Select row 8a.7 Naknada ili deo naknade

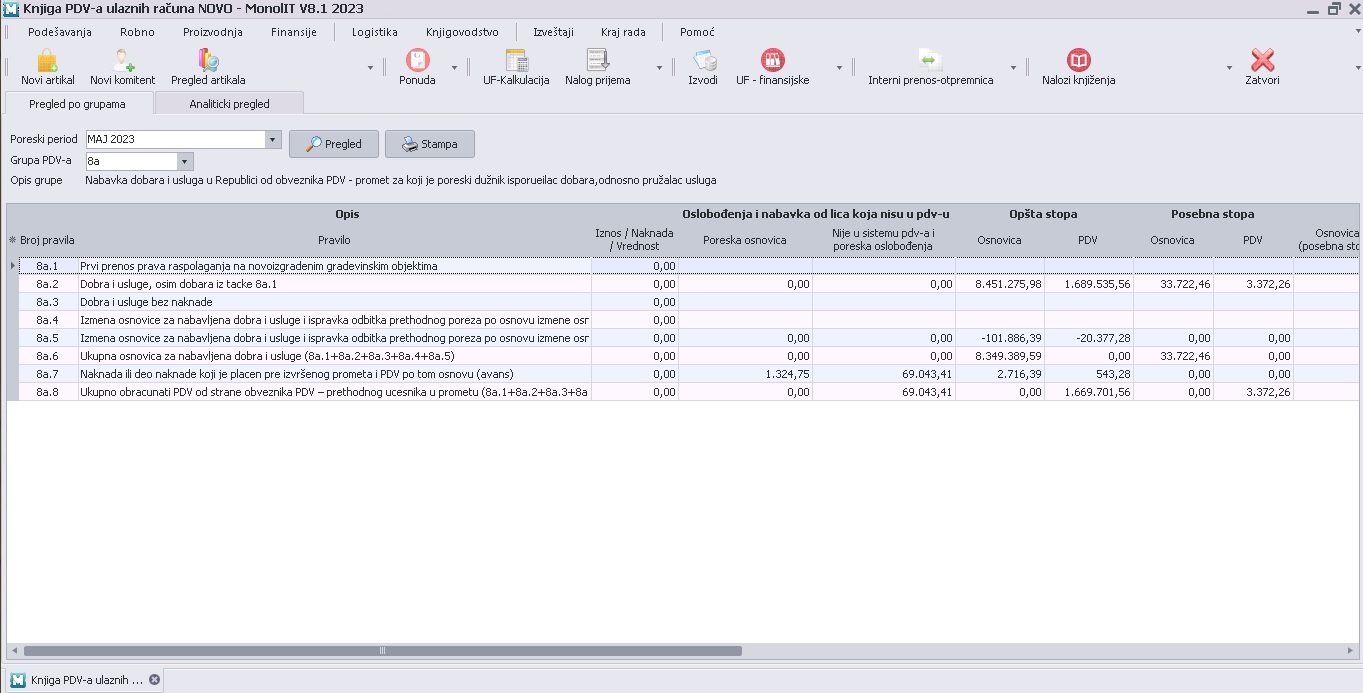334,374
